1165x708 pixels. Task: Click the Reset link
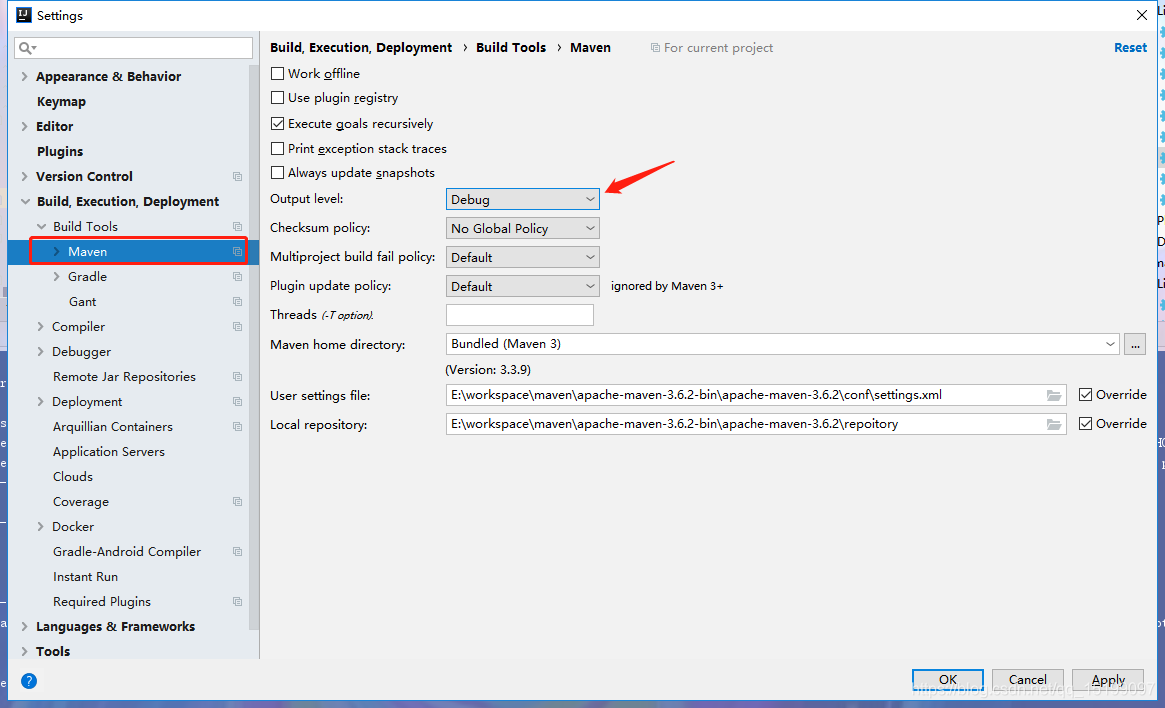tap(1130, 48)
